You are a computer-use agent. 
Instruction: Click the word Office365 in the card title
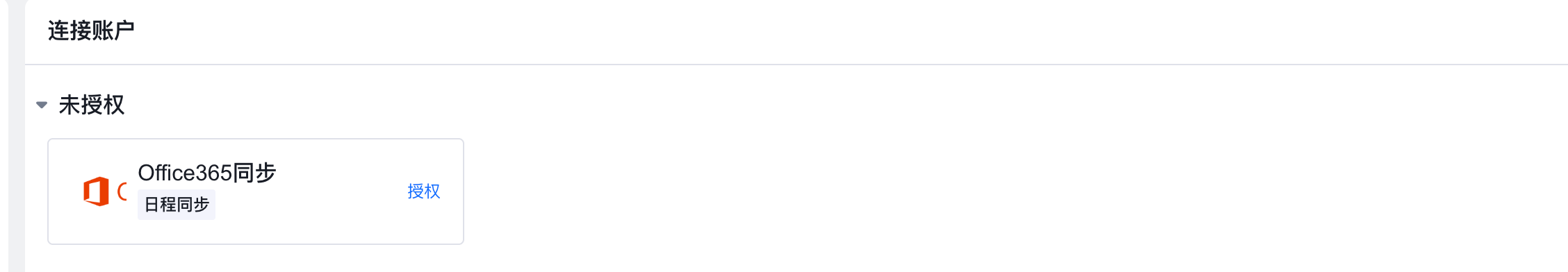(x=185, y=173)
